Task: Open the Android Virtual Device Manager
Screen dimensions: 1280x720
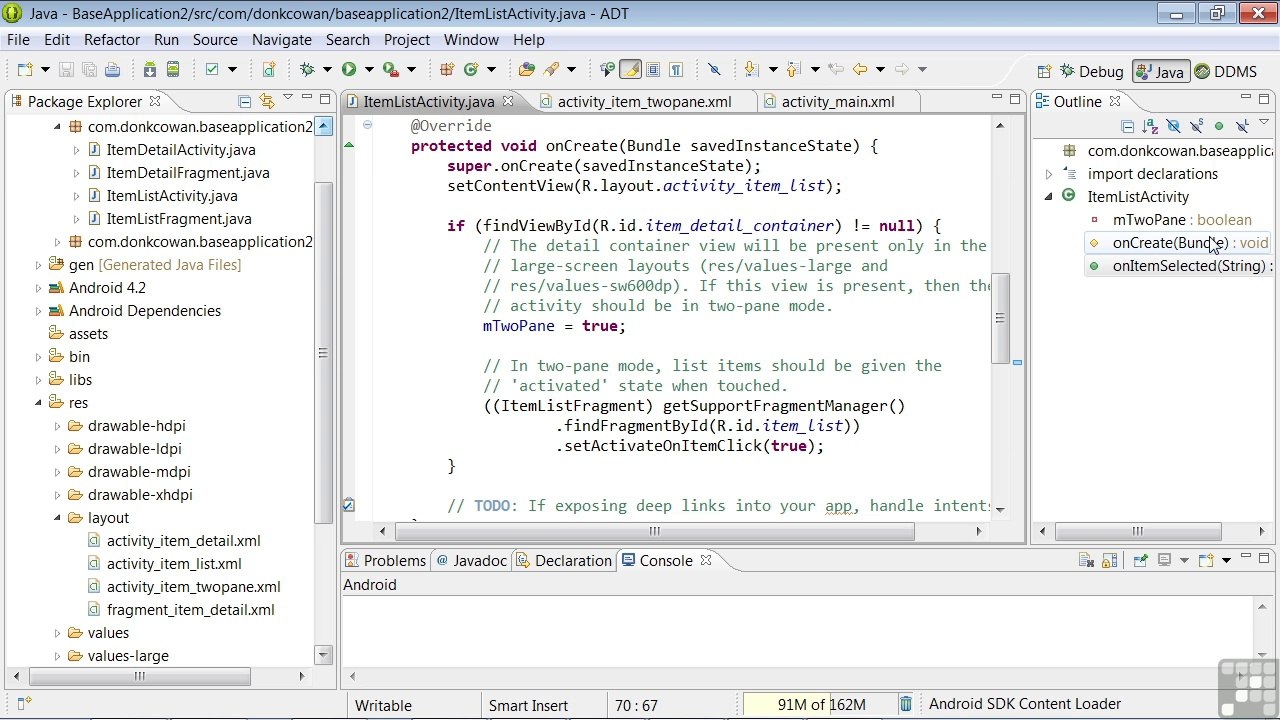Action: coord(173,69)
